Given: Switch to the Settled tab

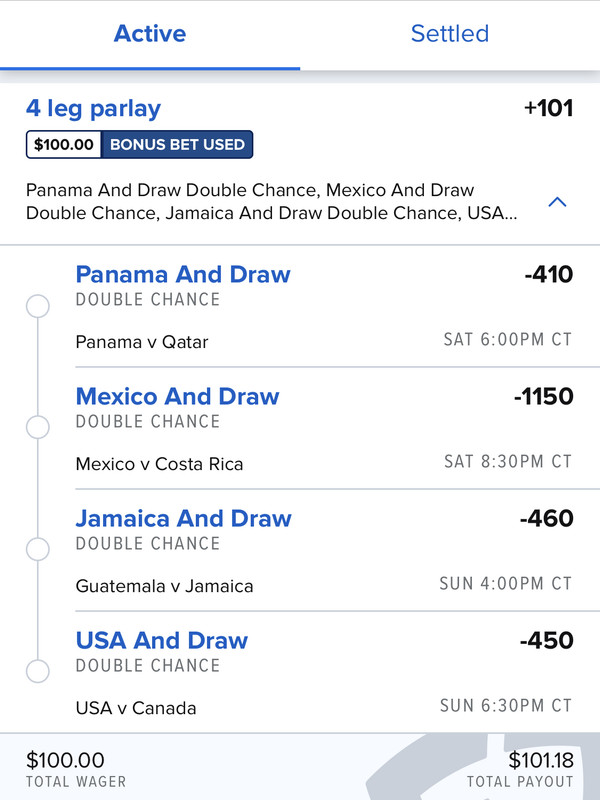Looking at the screenshot, I should 449,34.
